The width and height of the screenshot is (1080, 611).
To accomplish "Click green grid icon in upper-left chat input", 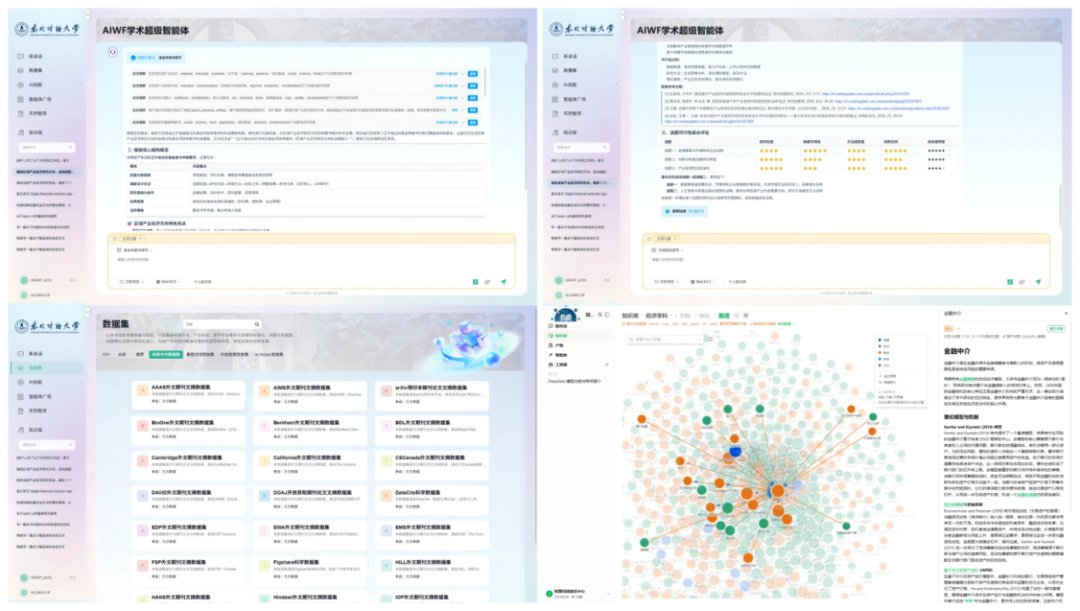I will click(x=475, y=282).
